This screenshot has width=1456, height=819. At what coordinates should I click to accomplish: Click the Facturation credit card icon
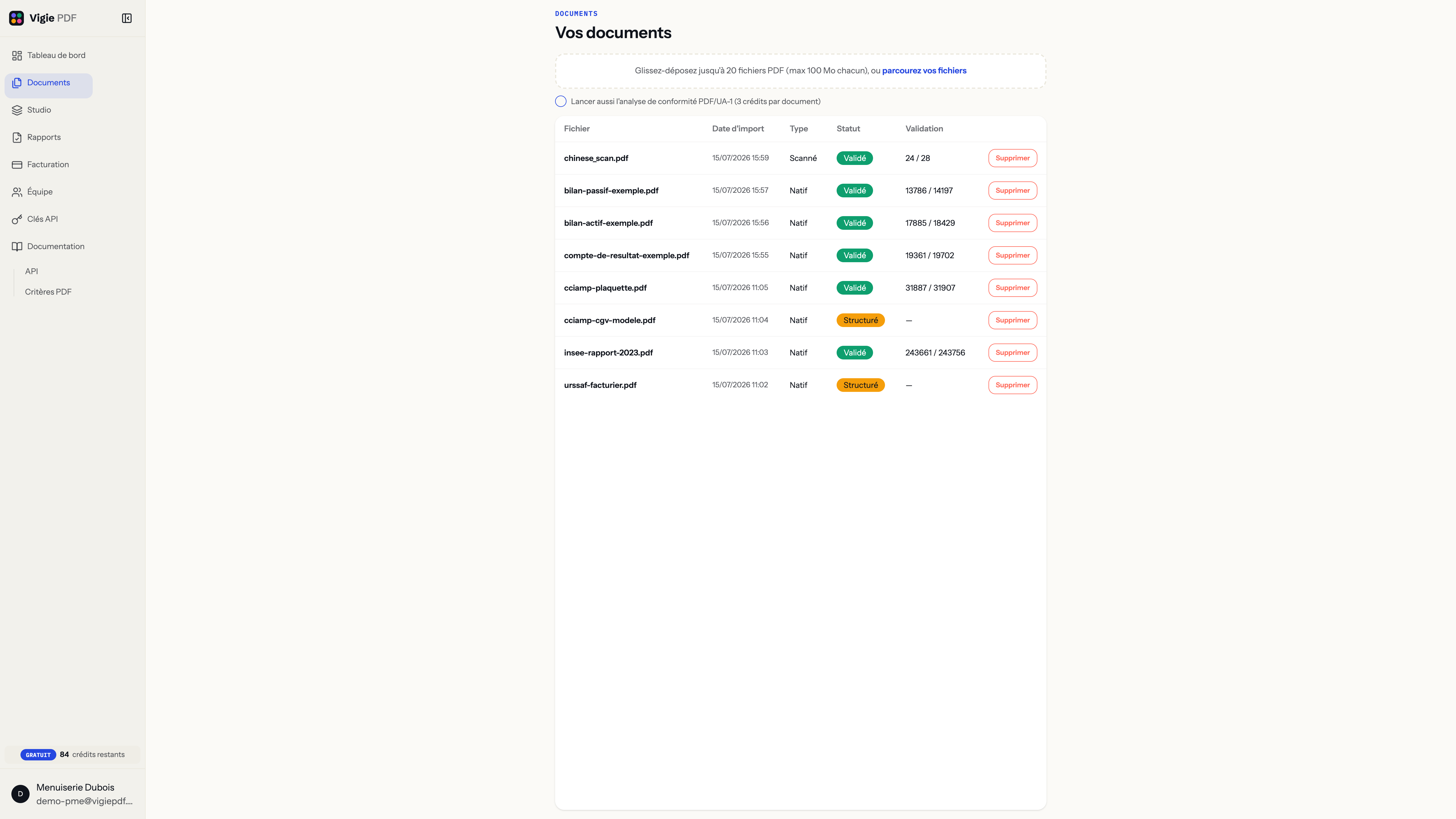17,164
